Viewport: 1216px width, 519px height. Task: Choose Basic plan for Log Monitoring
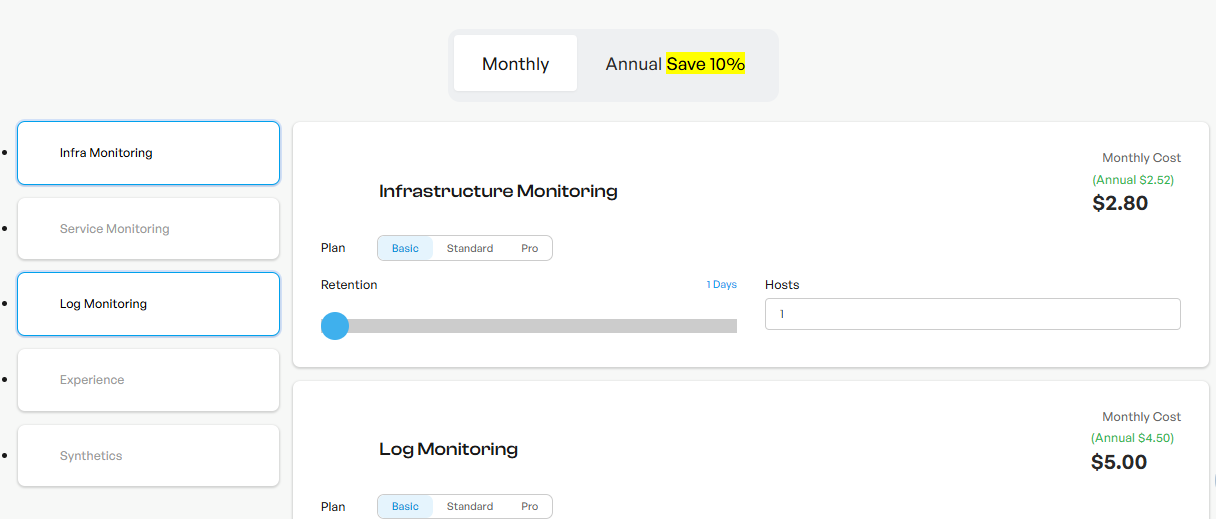coord(405,506)
